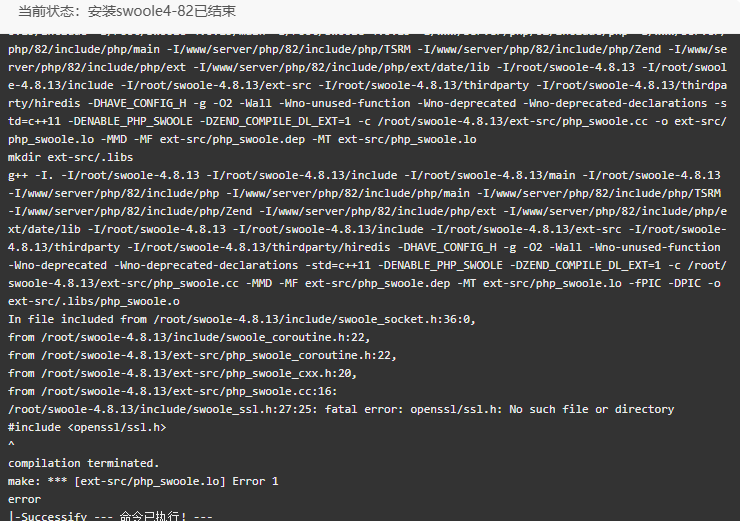This screenshot has width=740, height=521.
Task: Click the standalone 'error' line near the bottom
Action: coord(25,499)
